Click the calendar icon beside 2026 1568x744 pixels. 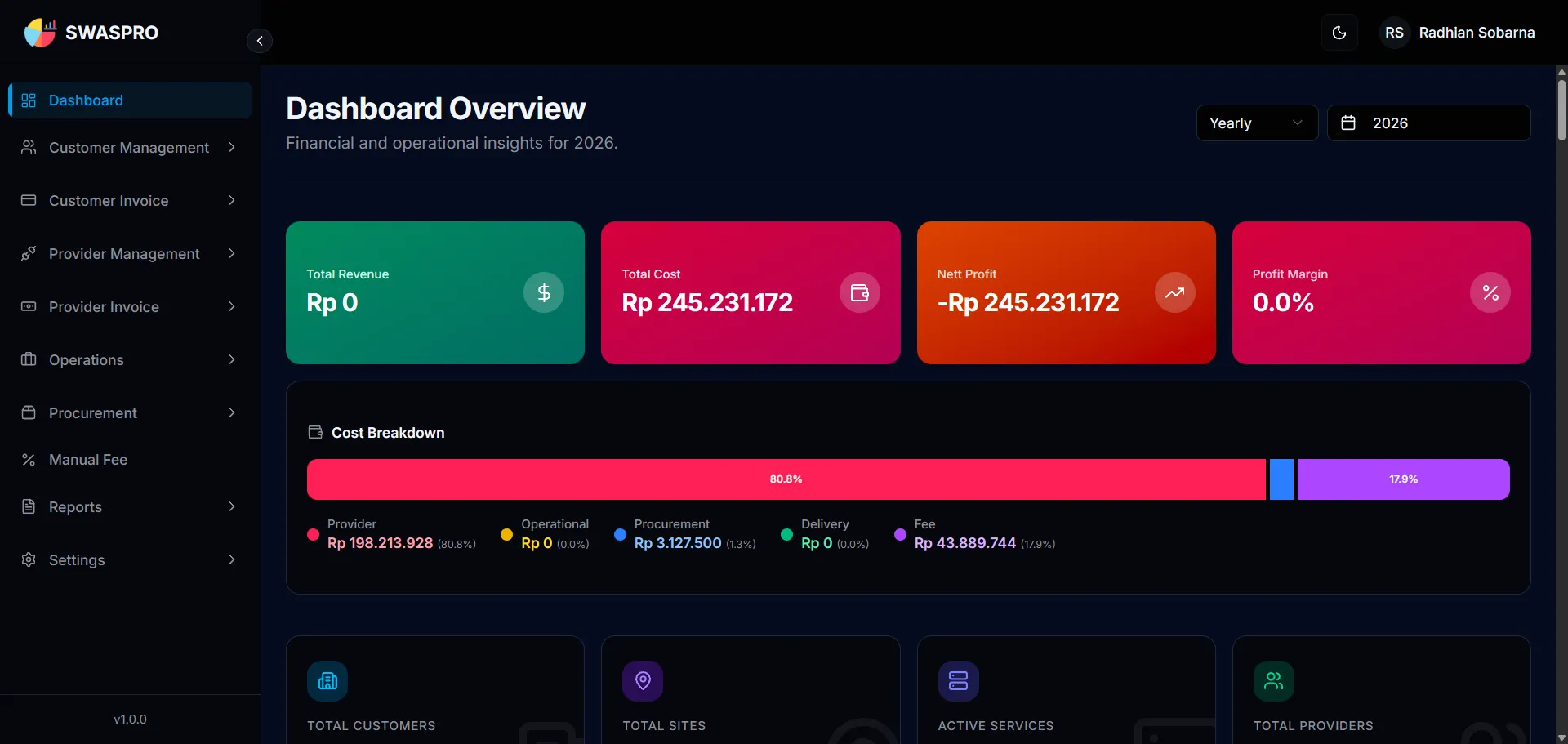point(1348,123)
